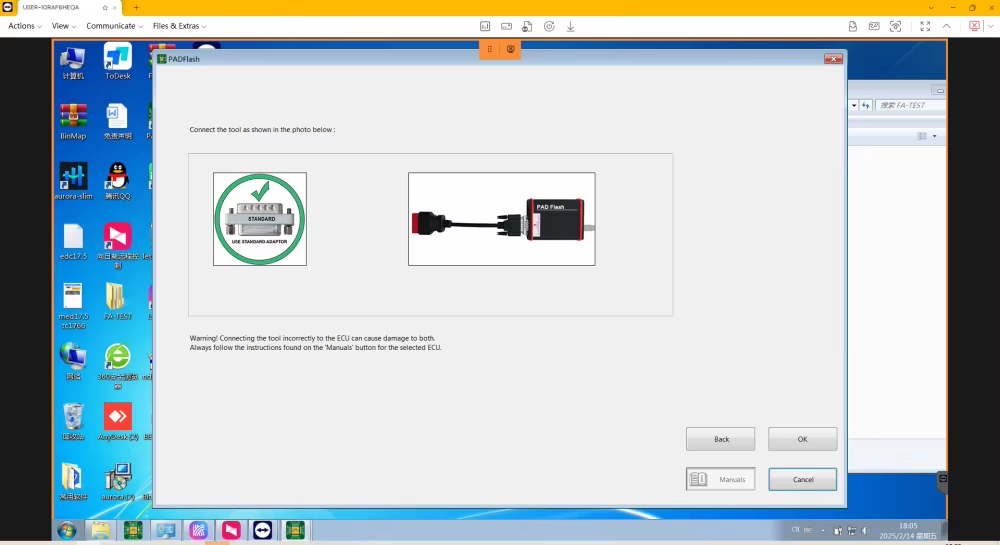Open the Manuals for the selected ECU
This screenshot has width=1000, height=545.
(720, 479)
